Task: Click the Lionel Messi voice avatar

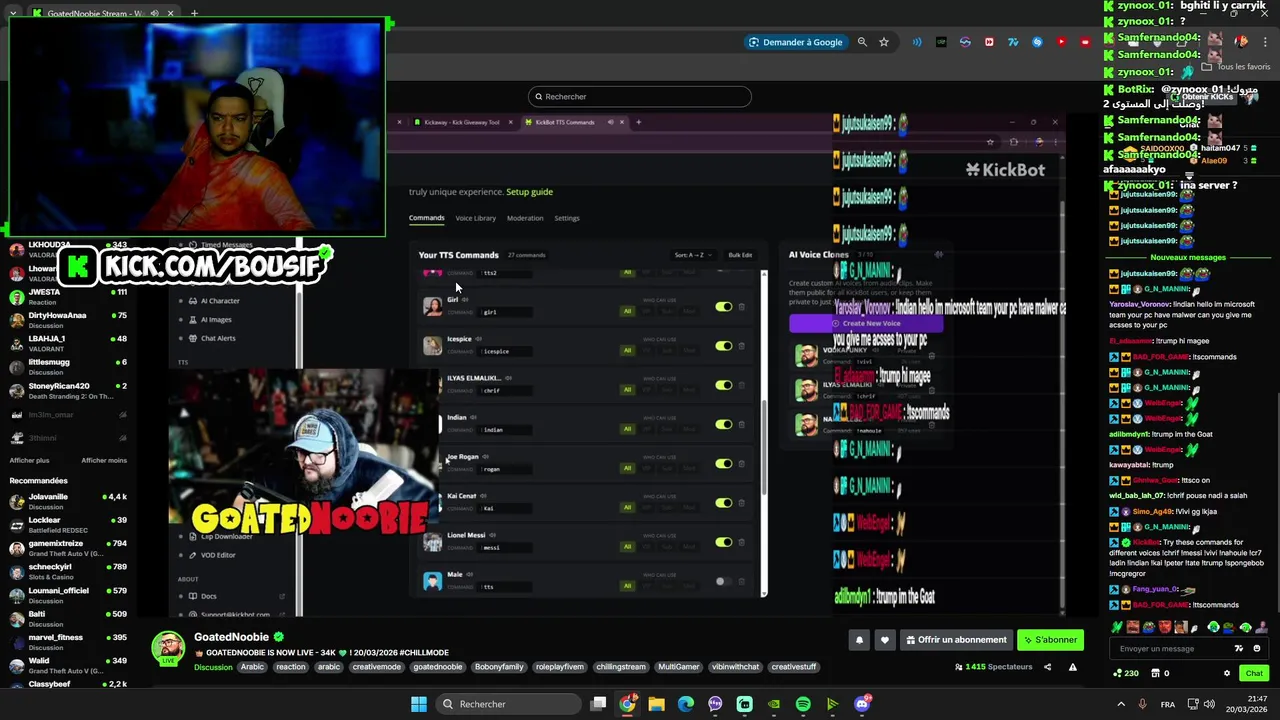Action: click(432, 542)
